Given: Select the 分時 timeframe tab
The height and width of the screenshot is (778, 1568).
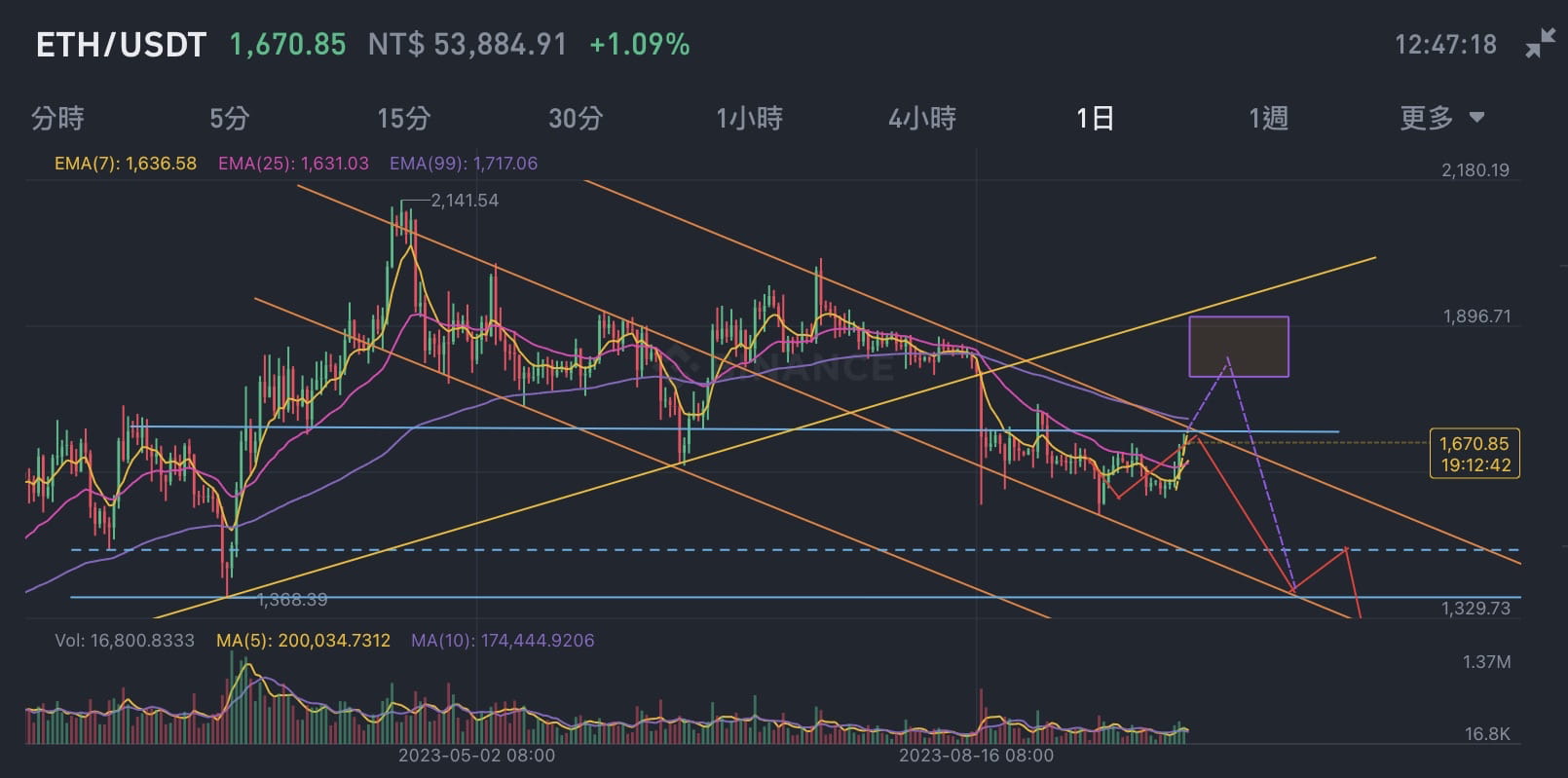Looking at the screenshot, I should tap(58, 119).
